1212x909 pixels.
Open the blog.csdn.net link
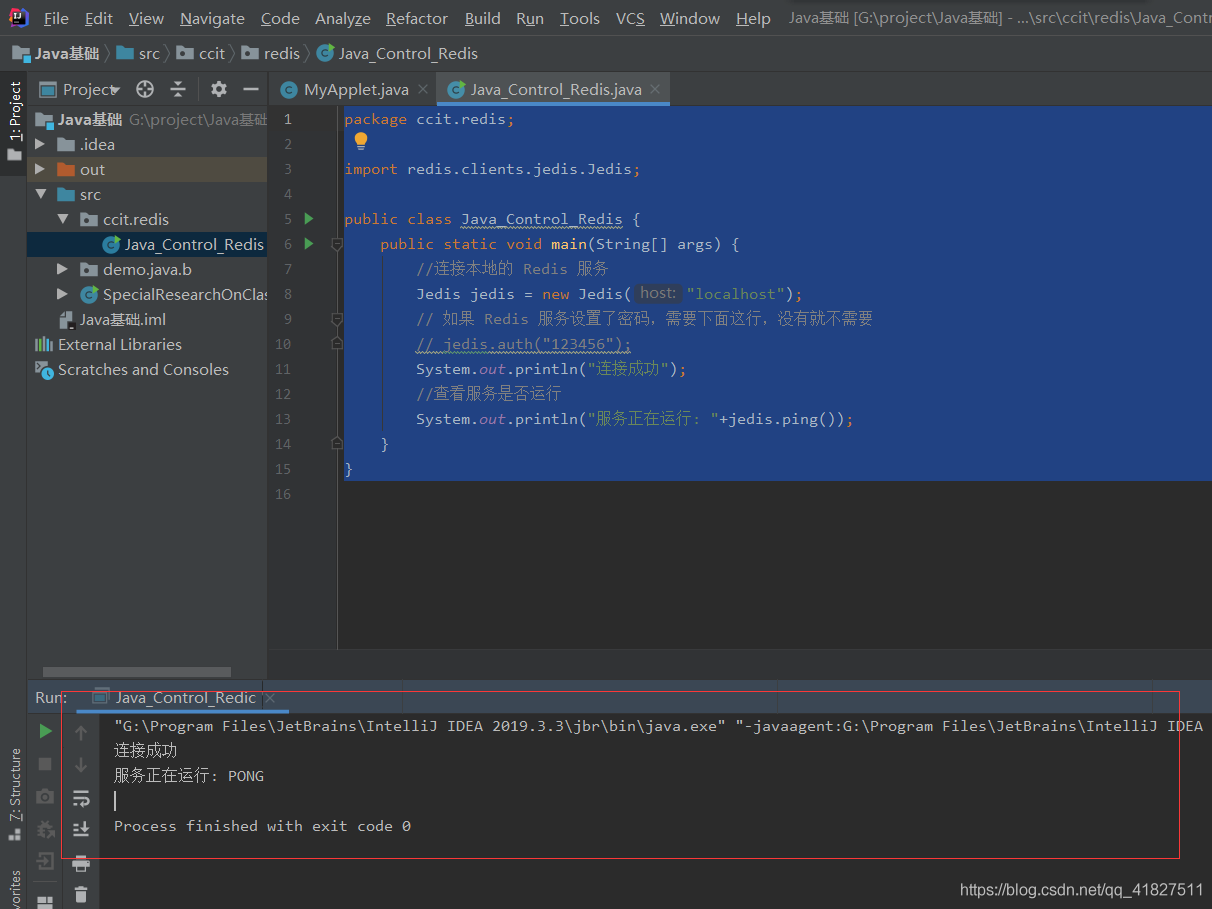click(x=1080, y=888)
